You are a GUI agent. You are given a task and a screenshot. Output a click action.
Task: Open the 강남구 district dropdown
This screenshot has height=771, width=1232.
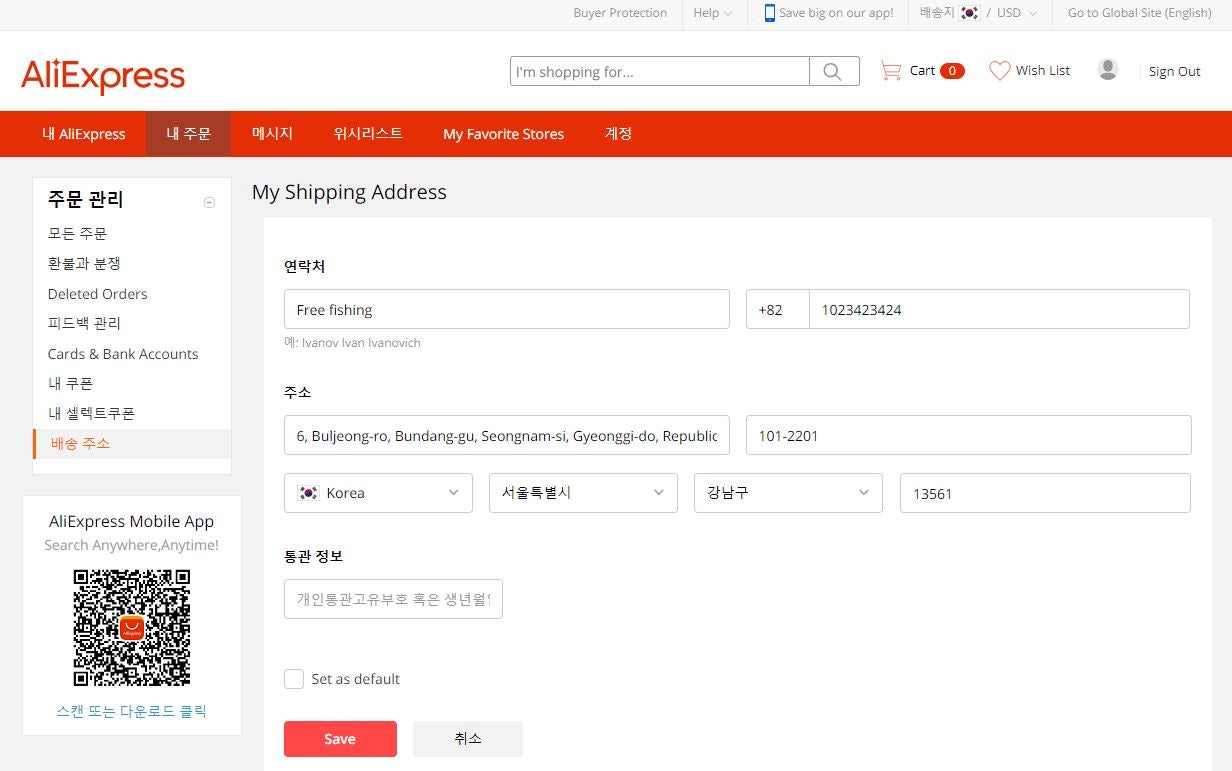coord(788,493)
